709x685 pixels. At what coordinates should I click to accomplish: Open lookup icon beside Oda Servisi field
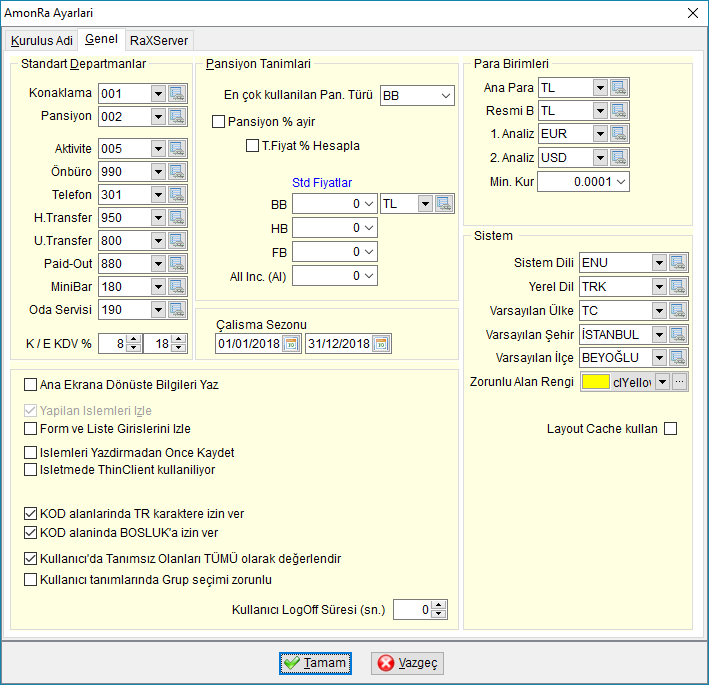coord(177,310)
